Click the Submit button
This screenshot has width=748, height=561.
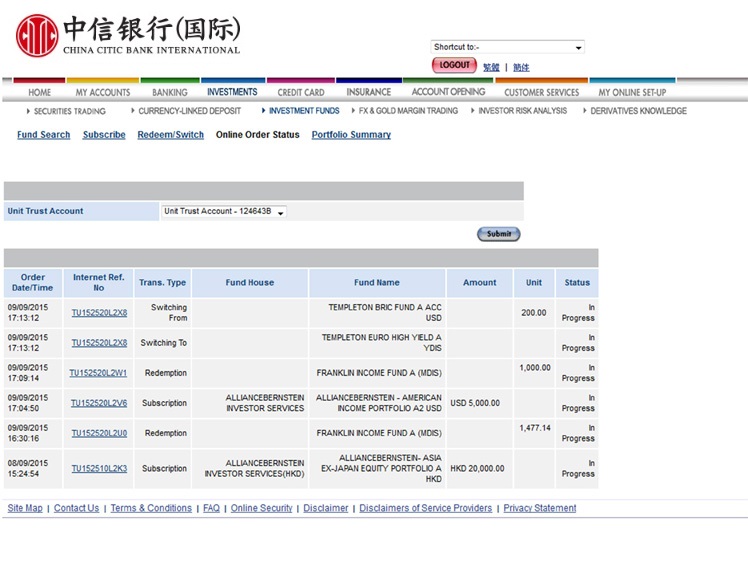click(x=499, y=234)
